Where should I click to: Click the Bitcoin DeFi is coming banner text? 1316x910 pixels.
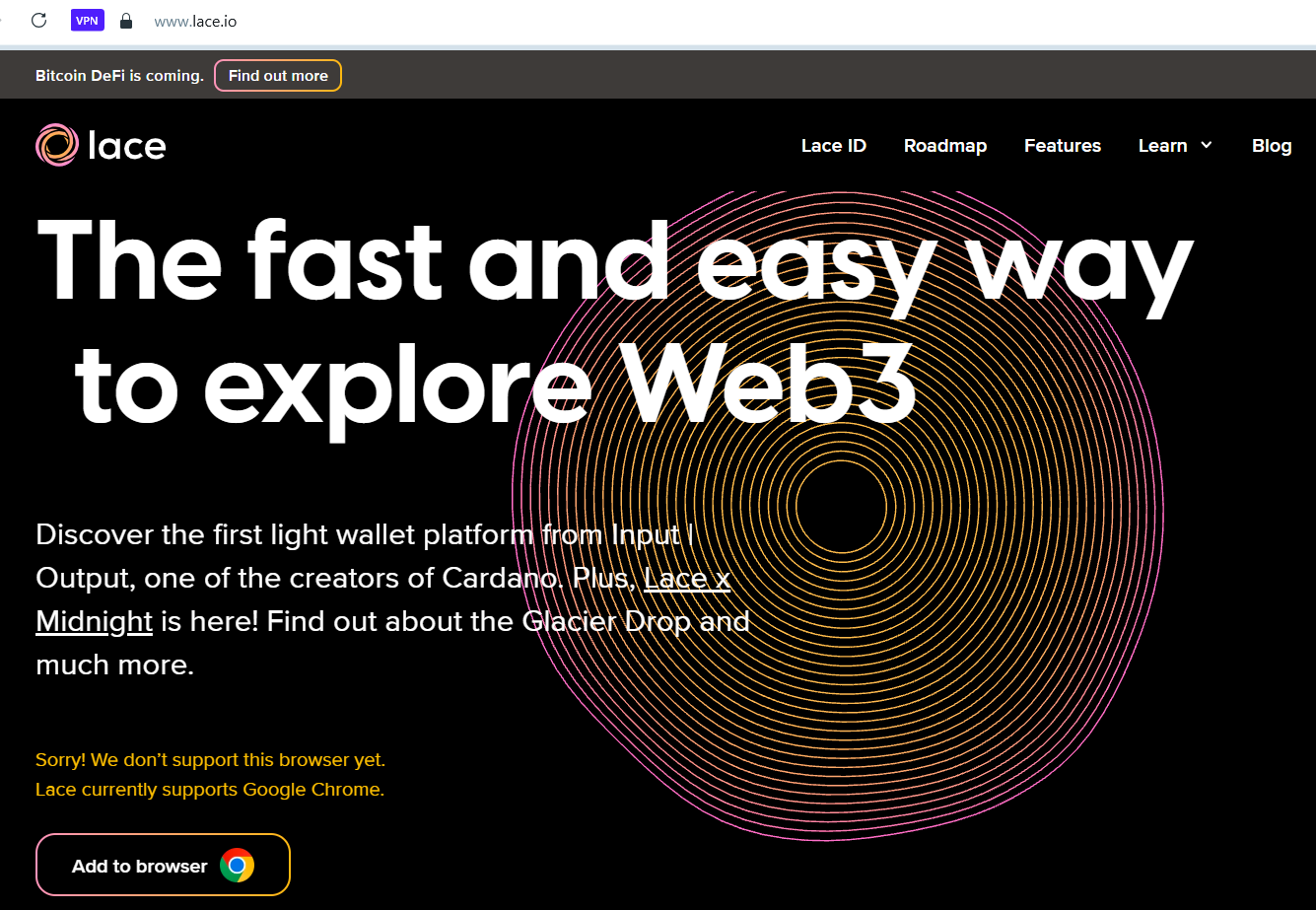[x=119, y=76]
